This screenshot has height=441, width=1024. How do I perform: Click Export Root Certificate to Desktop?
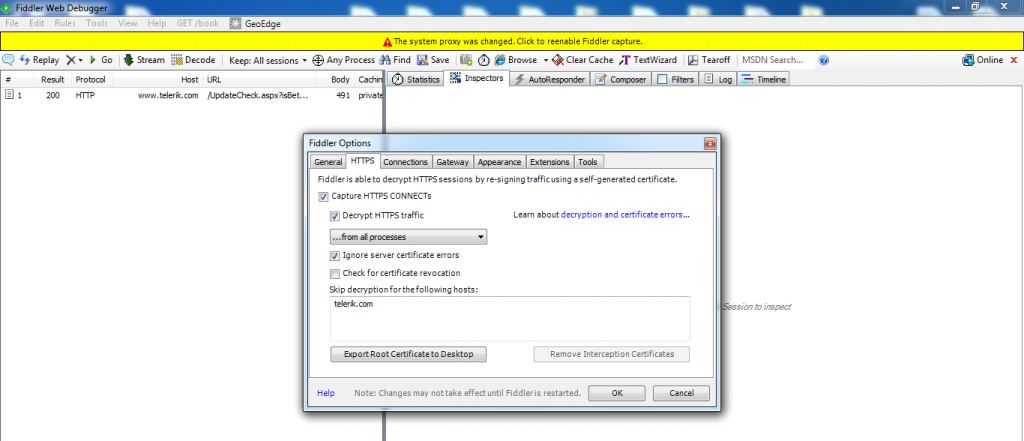click(x=409, y=354)
